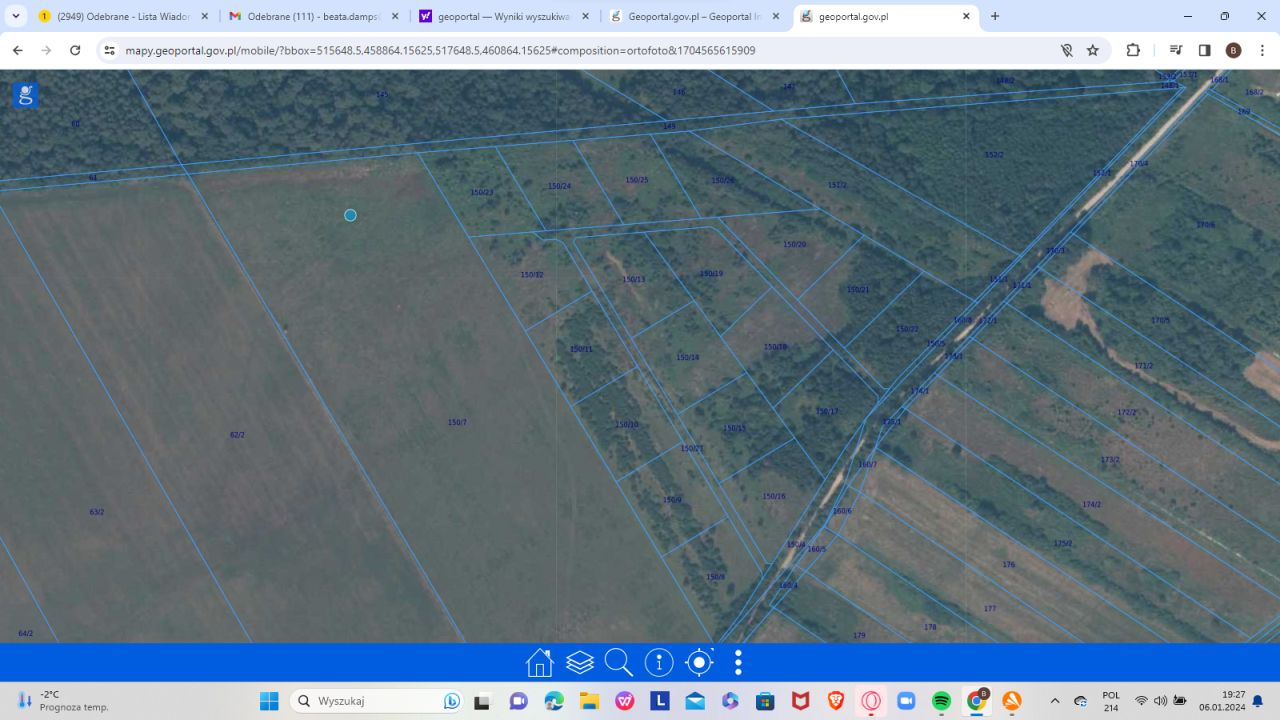Click the blue circle marker on the map
1280x720 pixels.
tap(350, 215)
